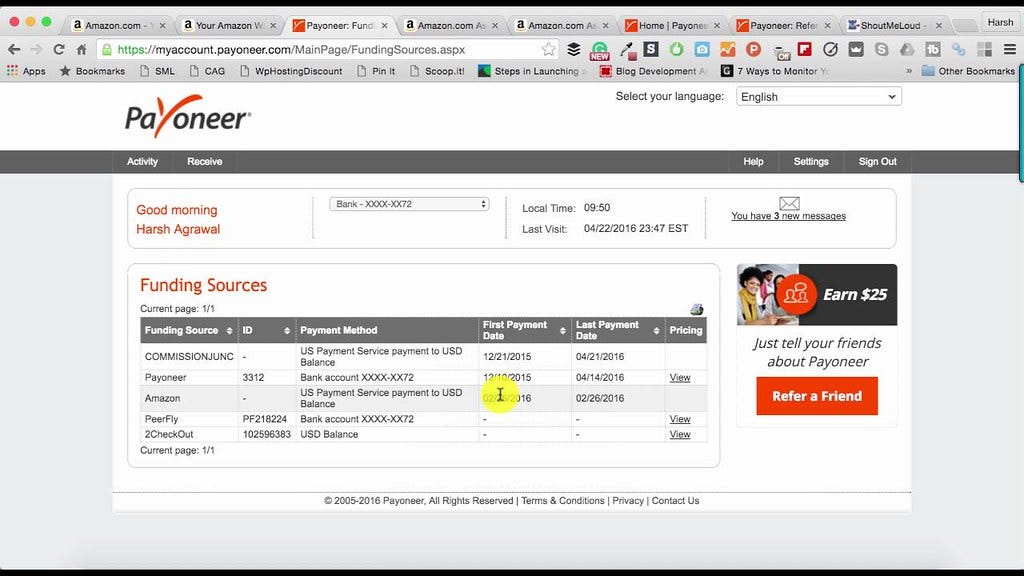Open the Google Analytics extension icon
Image resolution: width=1024 pixels, height=576 pixels.
729,48
